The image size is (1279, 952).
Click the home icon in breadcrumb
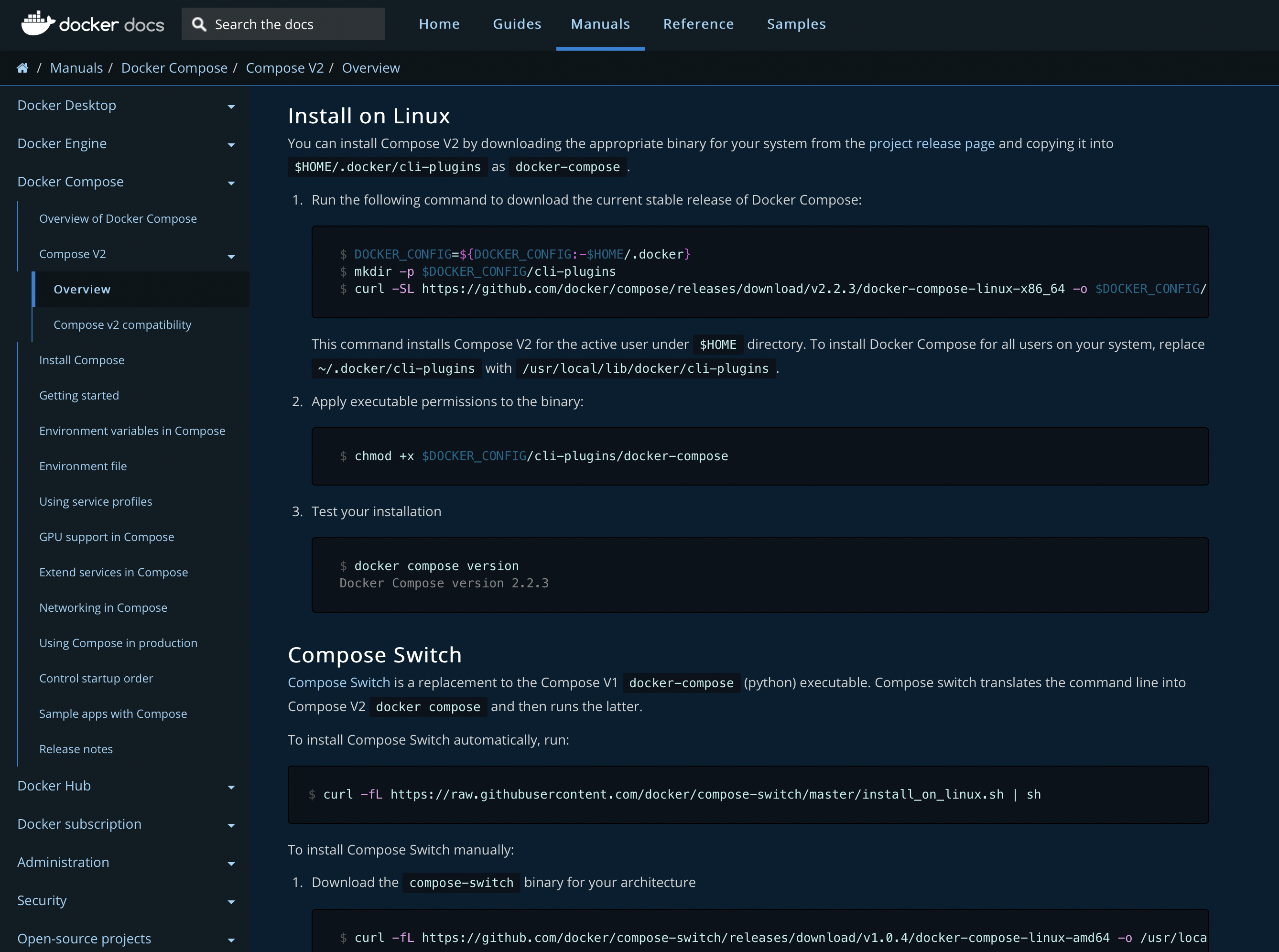(x=22, y=67)
